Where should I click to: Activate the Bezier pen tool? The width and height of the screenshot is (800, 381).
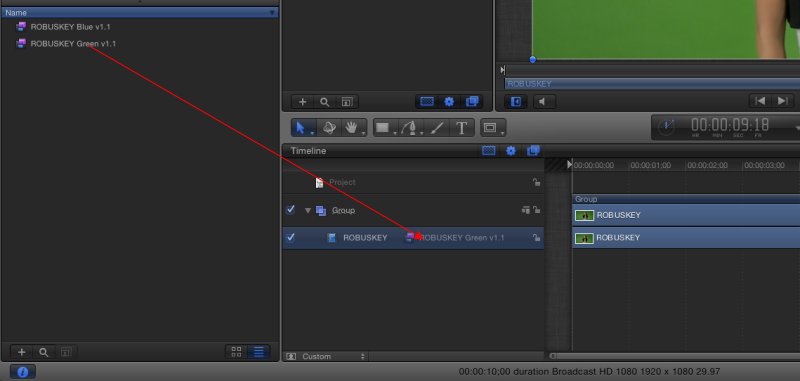click(x=410, y=128)
